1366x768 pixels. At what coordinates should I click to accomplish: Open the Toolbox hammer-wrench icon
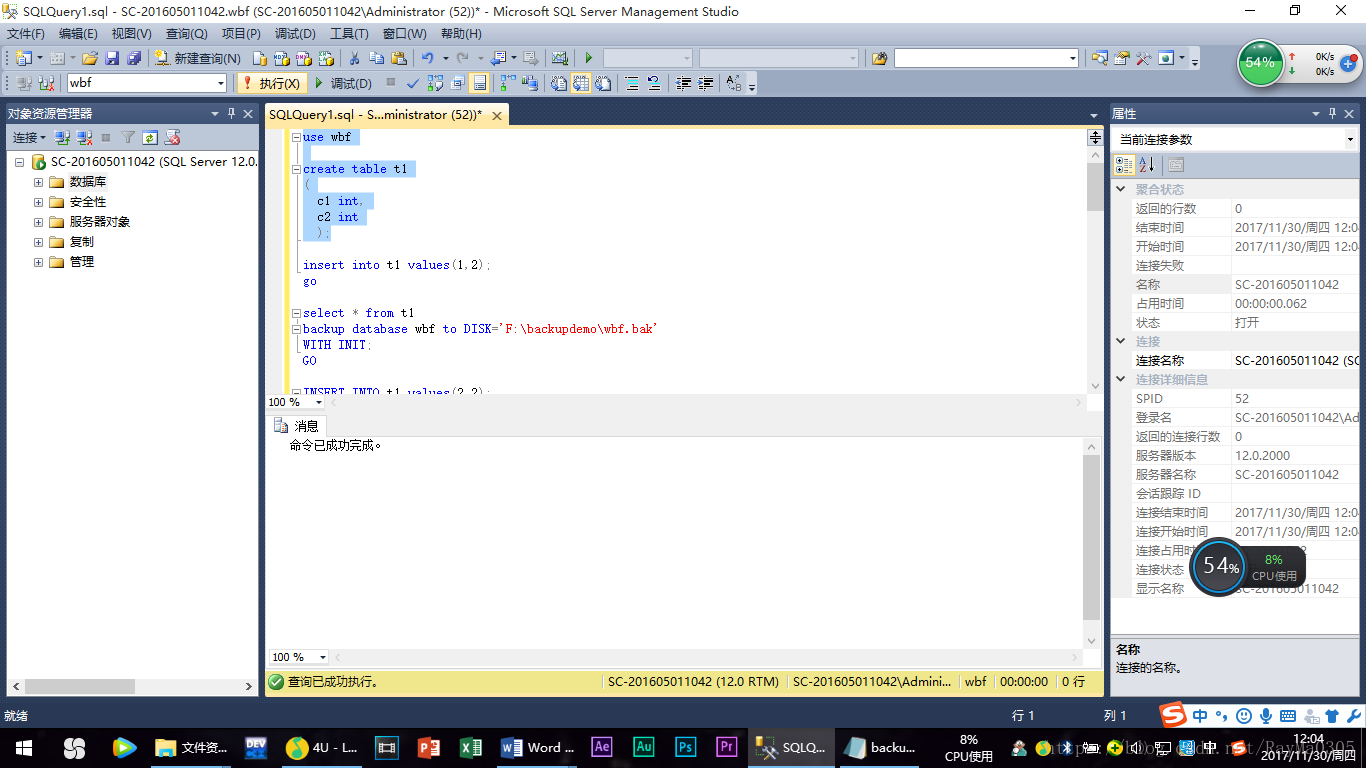1143,58
